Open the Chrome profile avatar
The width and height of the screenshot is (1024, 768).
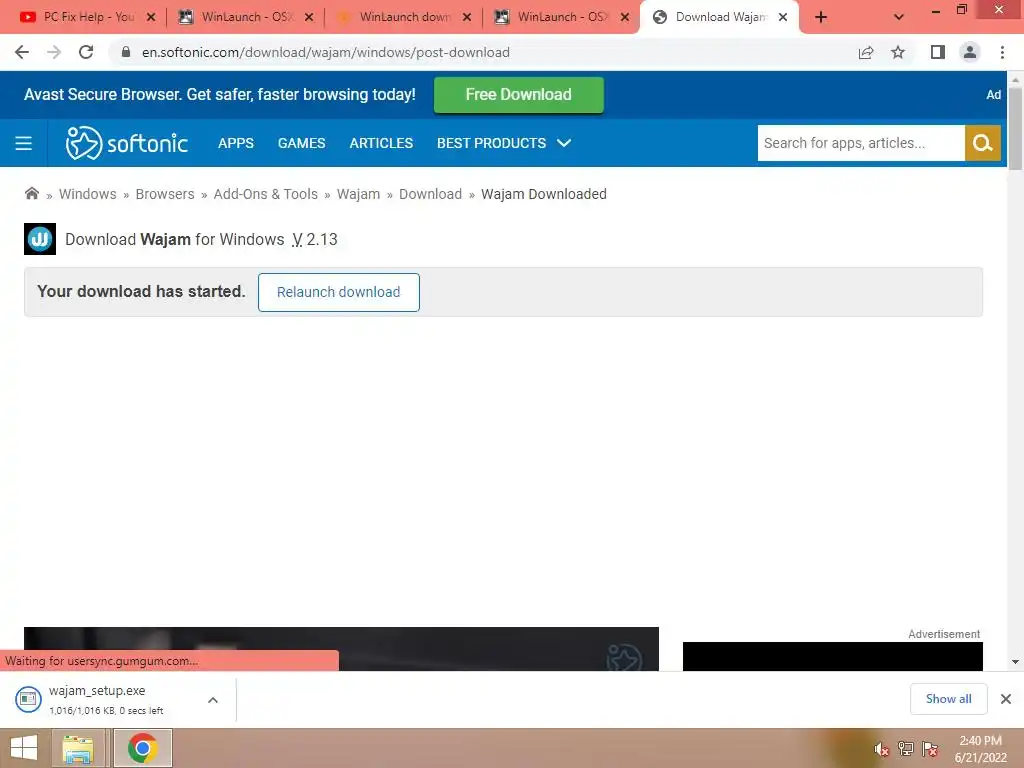coord(970,52)
